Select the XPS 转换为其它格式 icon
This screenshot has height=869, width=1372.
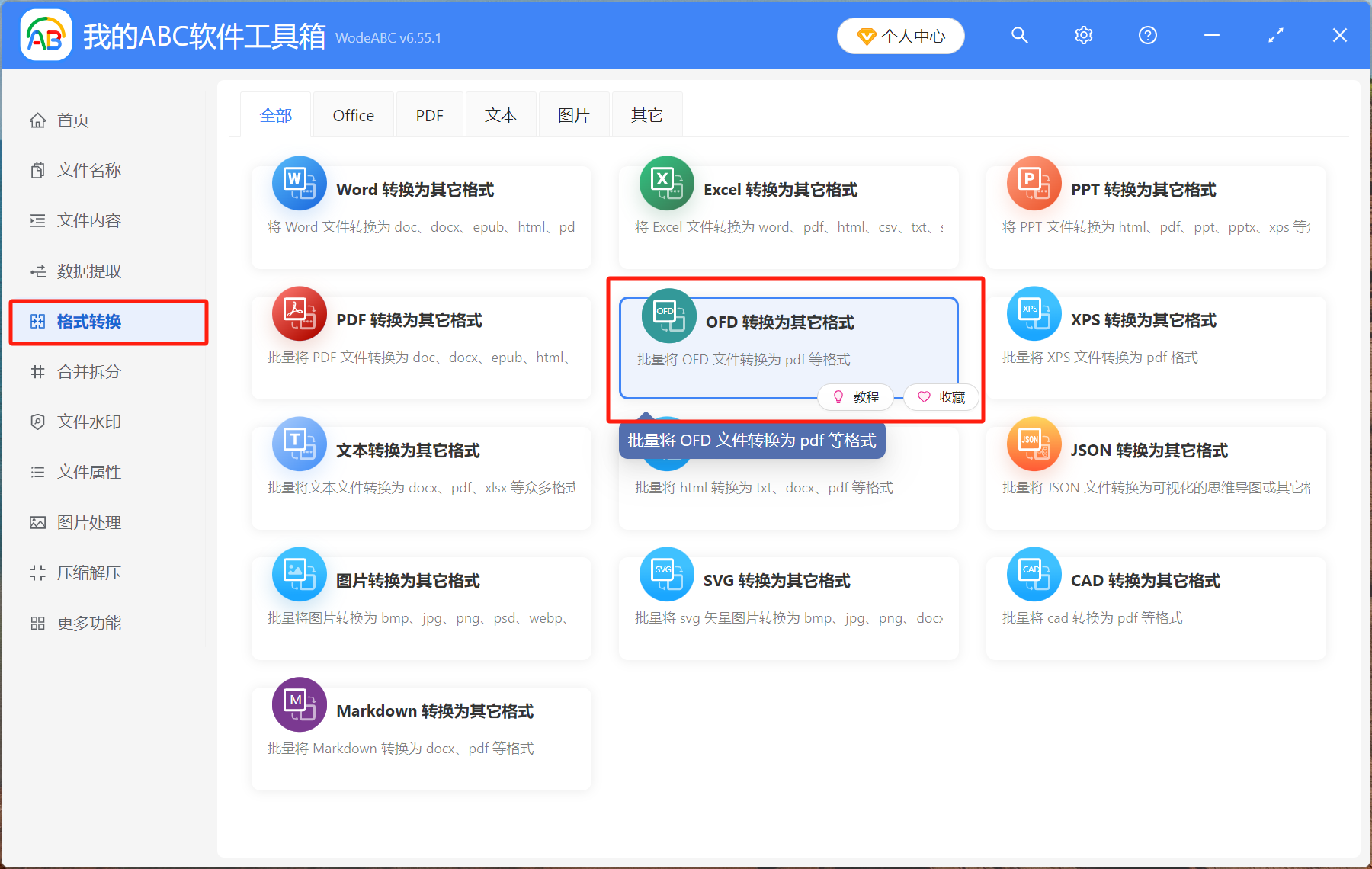1034,314
